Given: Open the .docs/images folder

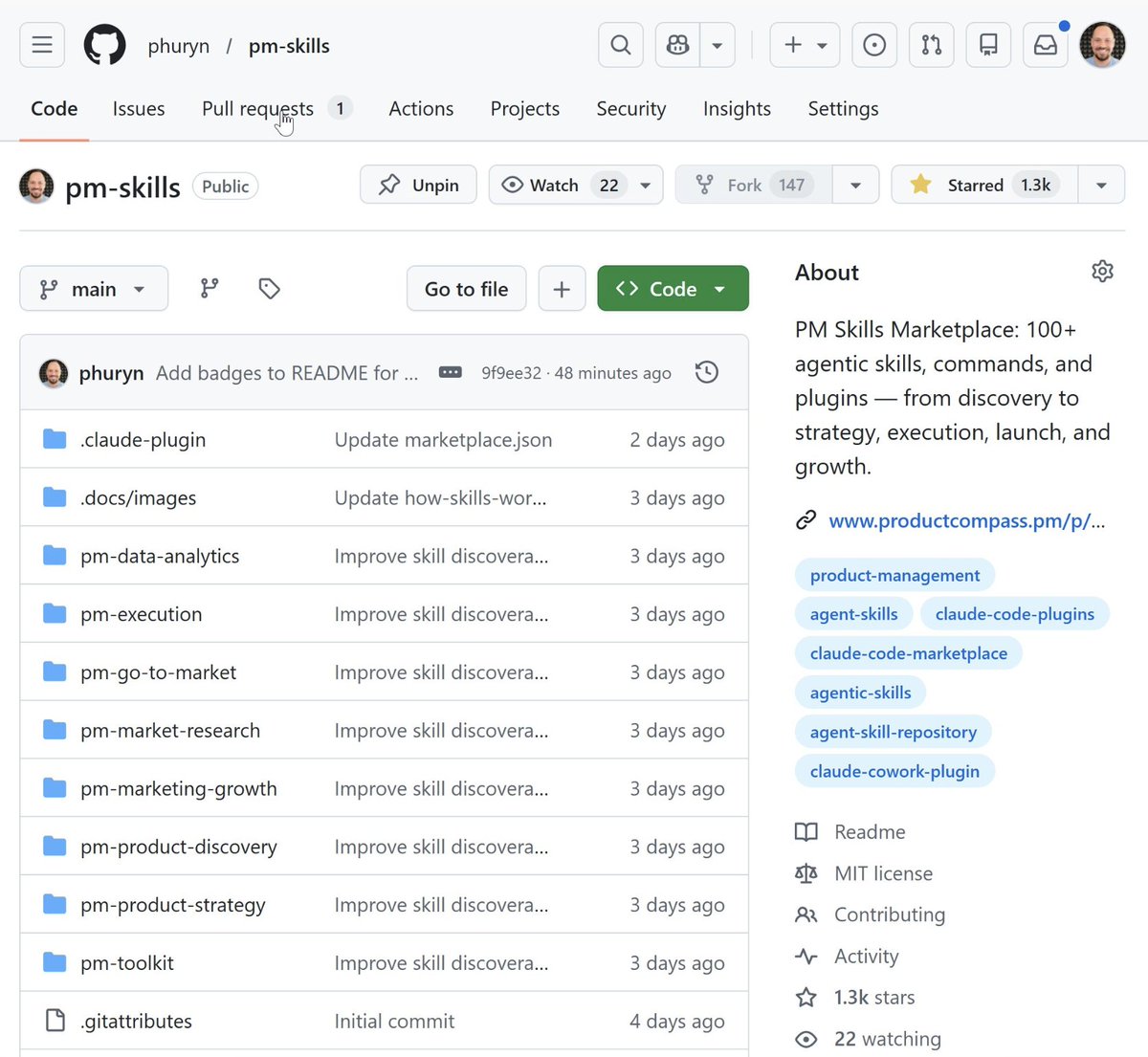Looking at the screenshot, I should 139,498.
